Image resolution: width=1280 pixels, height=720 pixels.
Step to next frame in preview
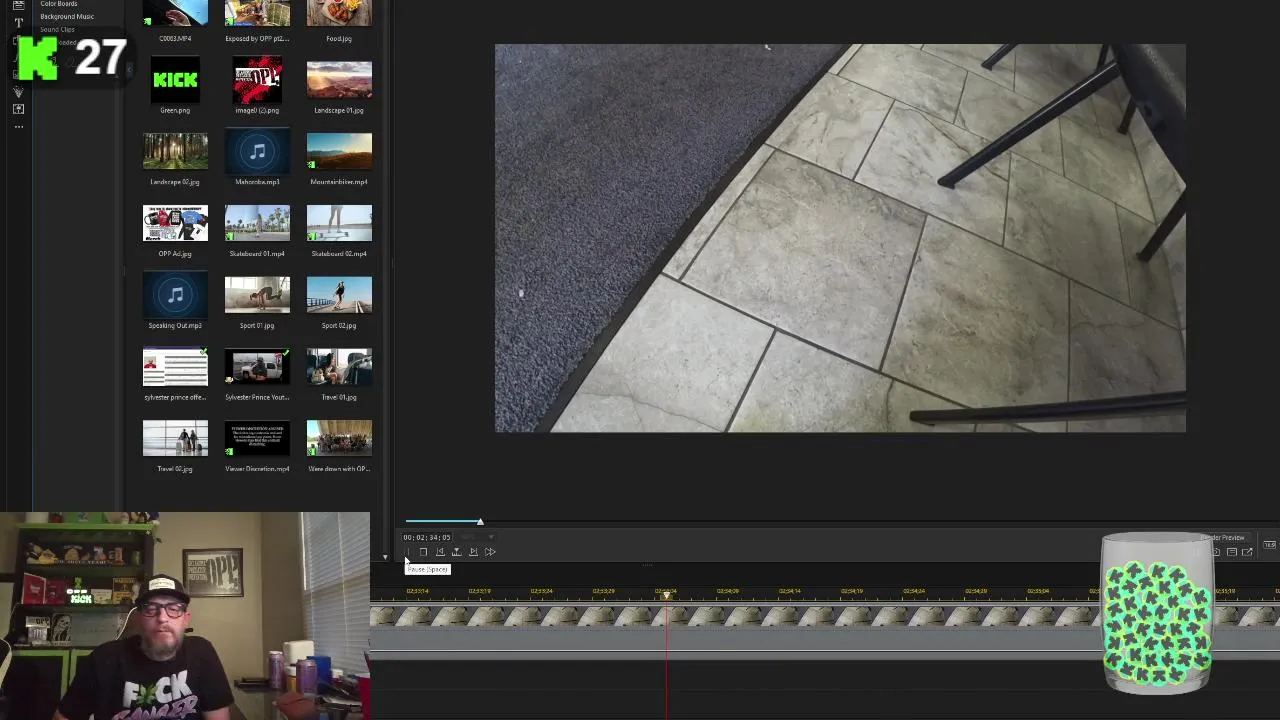pos(473,552)
